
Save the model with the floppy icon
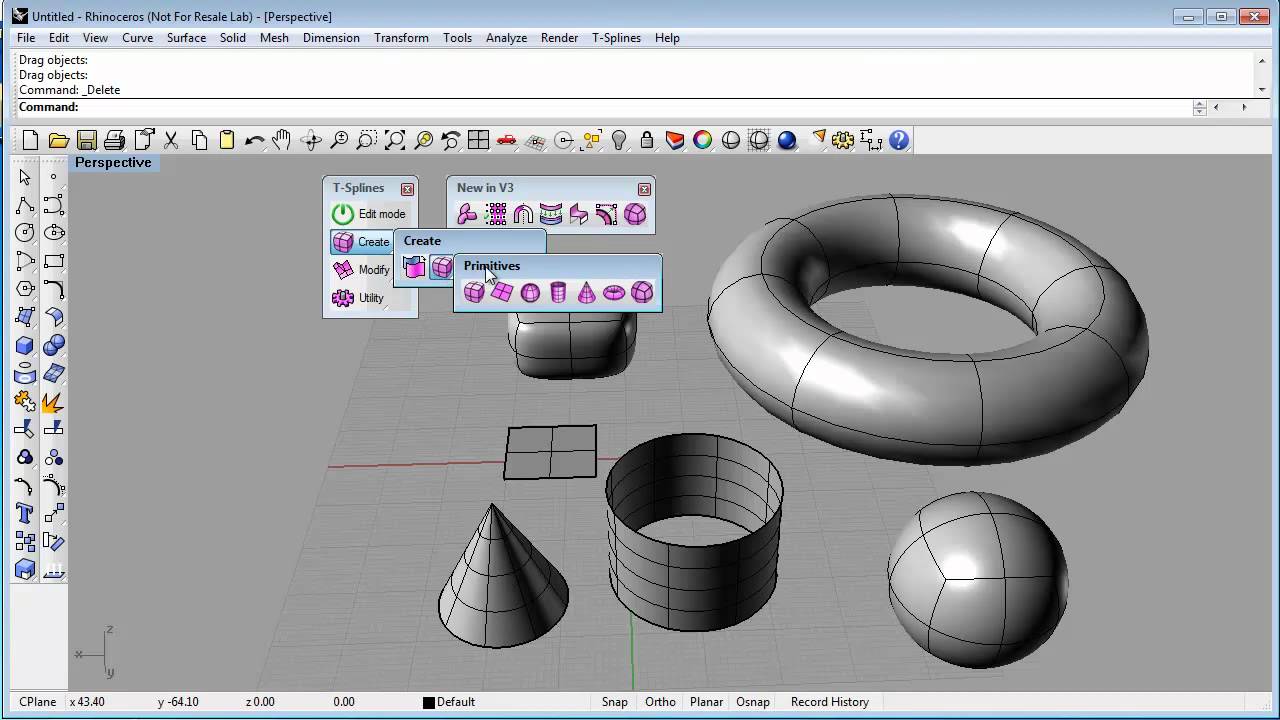click(x=87, y=140)
